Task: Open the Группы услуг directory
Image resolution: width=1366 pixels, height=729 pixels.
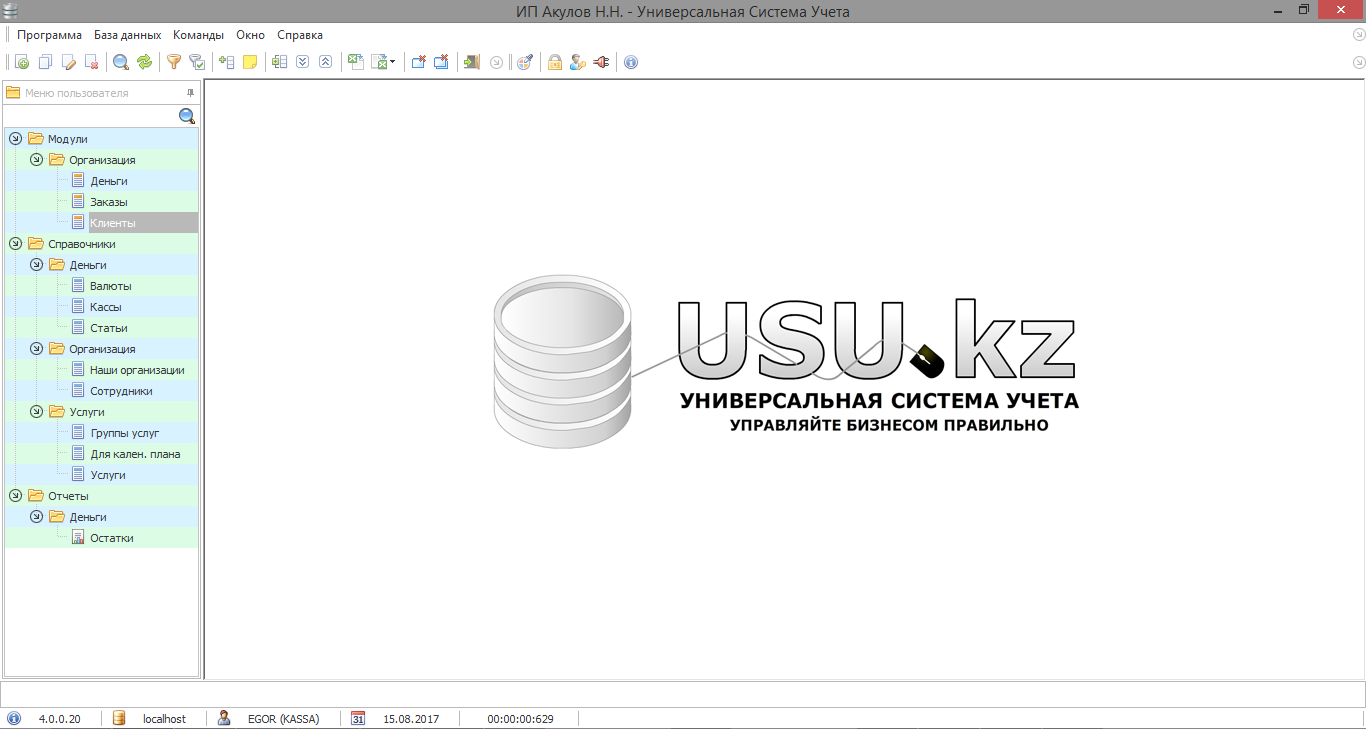Action: click(124, 433)
